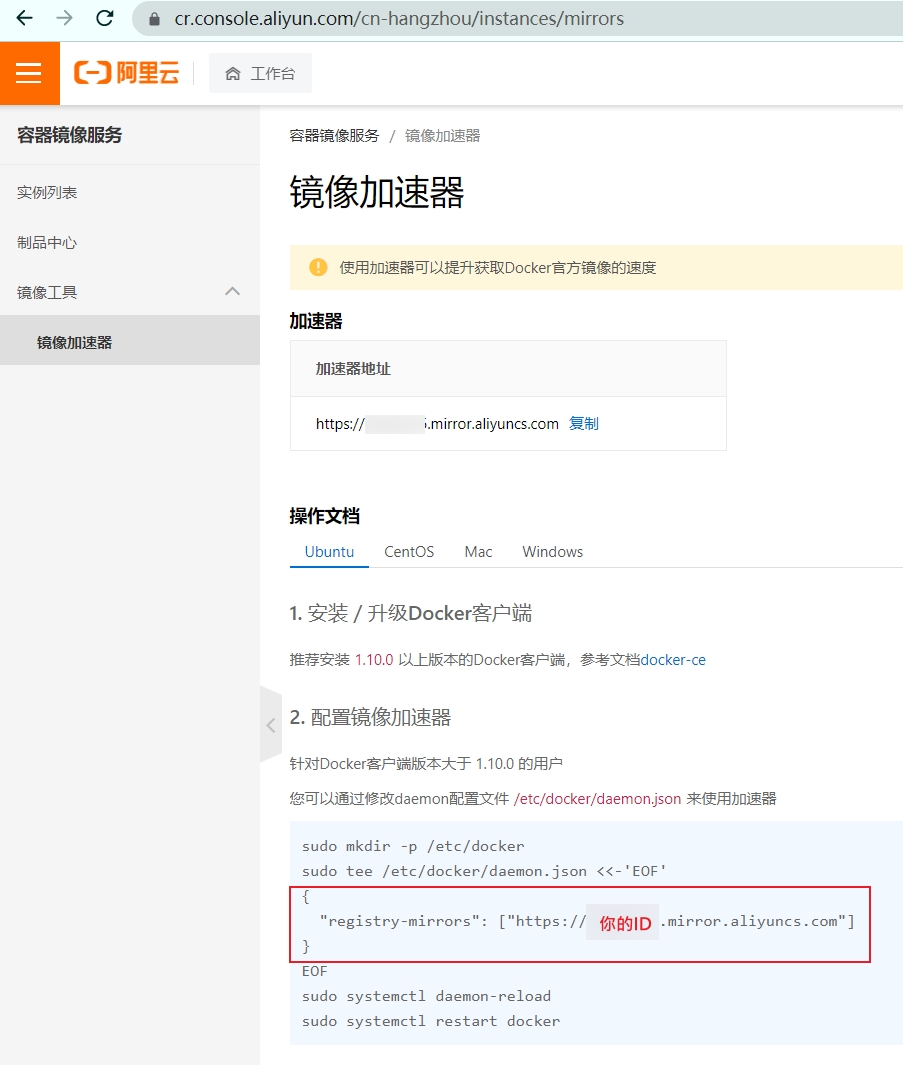Reload the page with refresh icon

click(x=104, y=18)
